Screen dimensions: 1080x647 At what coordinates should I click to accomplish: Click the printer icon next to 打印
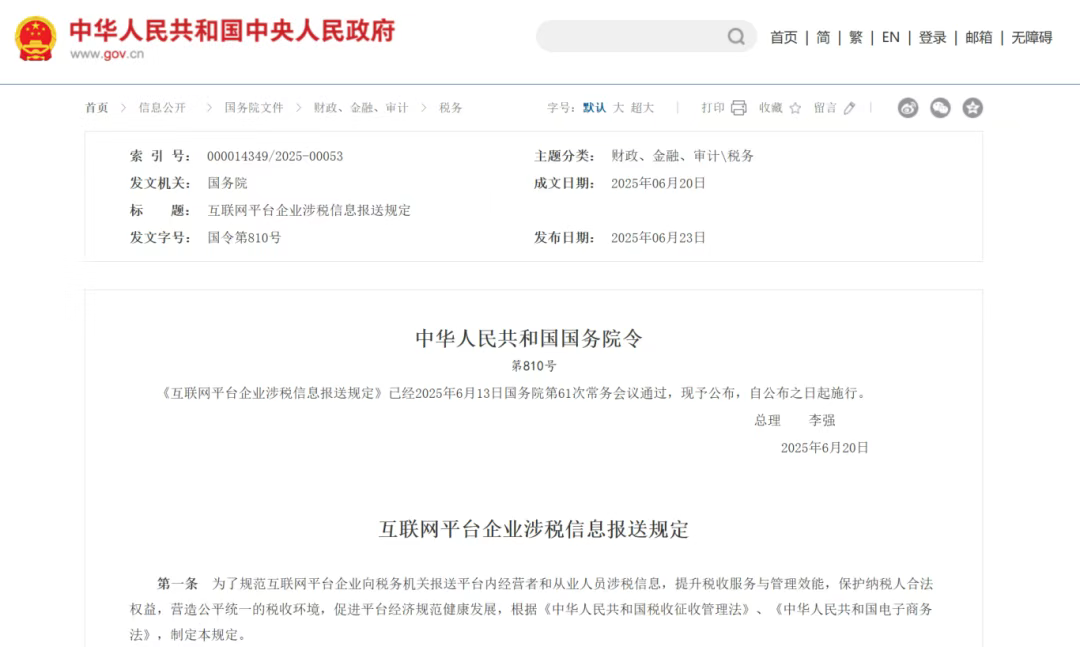tap(738, 108)
